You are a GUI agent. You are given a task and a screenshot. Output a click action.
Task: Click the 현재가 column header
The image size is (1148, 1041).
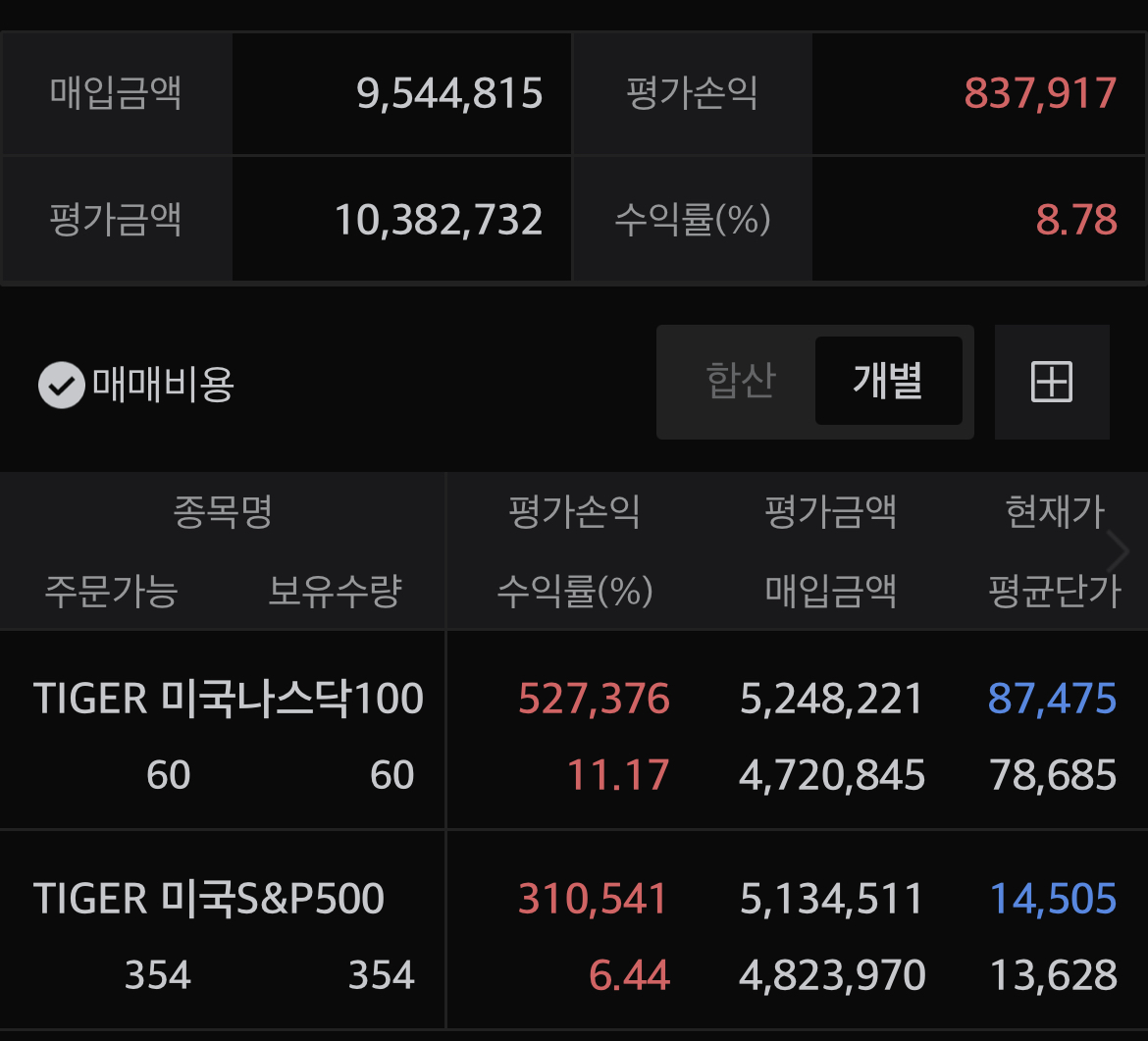(x=1055, y=511)
